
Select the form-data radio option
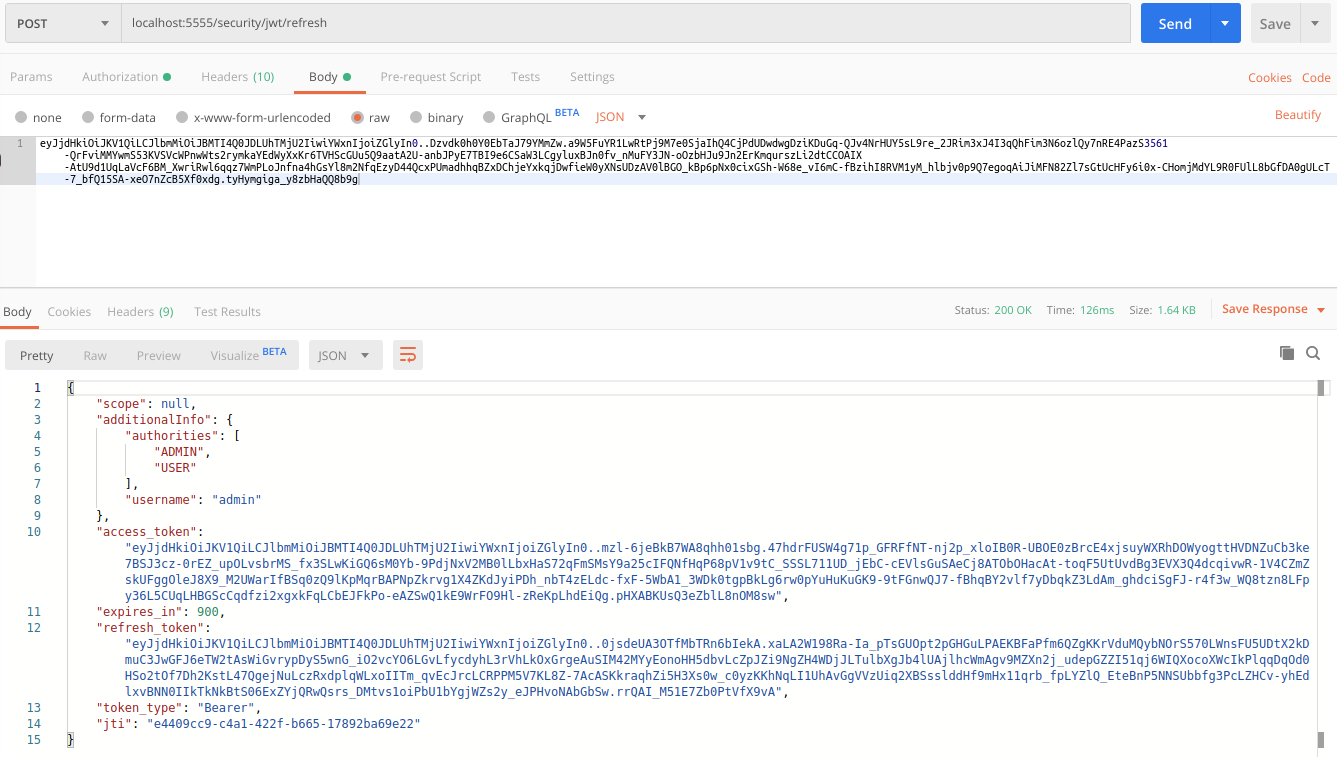click(x=88, y=117)
